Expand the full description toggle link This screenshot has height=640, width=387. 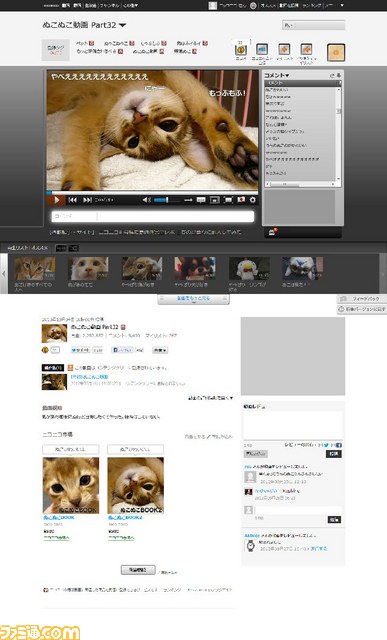tap(210, 398)
